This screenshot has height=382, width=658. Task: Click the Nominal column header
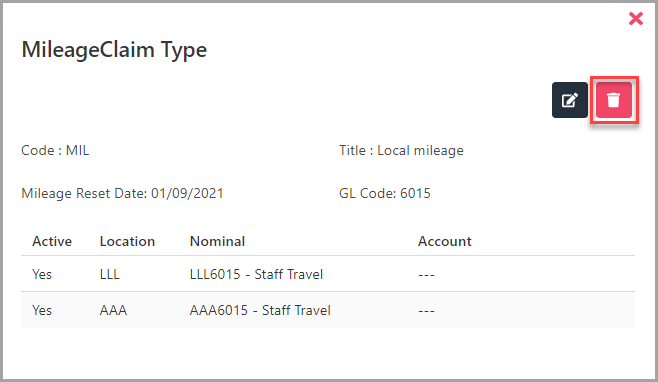[217, 241]
